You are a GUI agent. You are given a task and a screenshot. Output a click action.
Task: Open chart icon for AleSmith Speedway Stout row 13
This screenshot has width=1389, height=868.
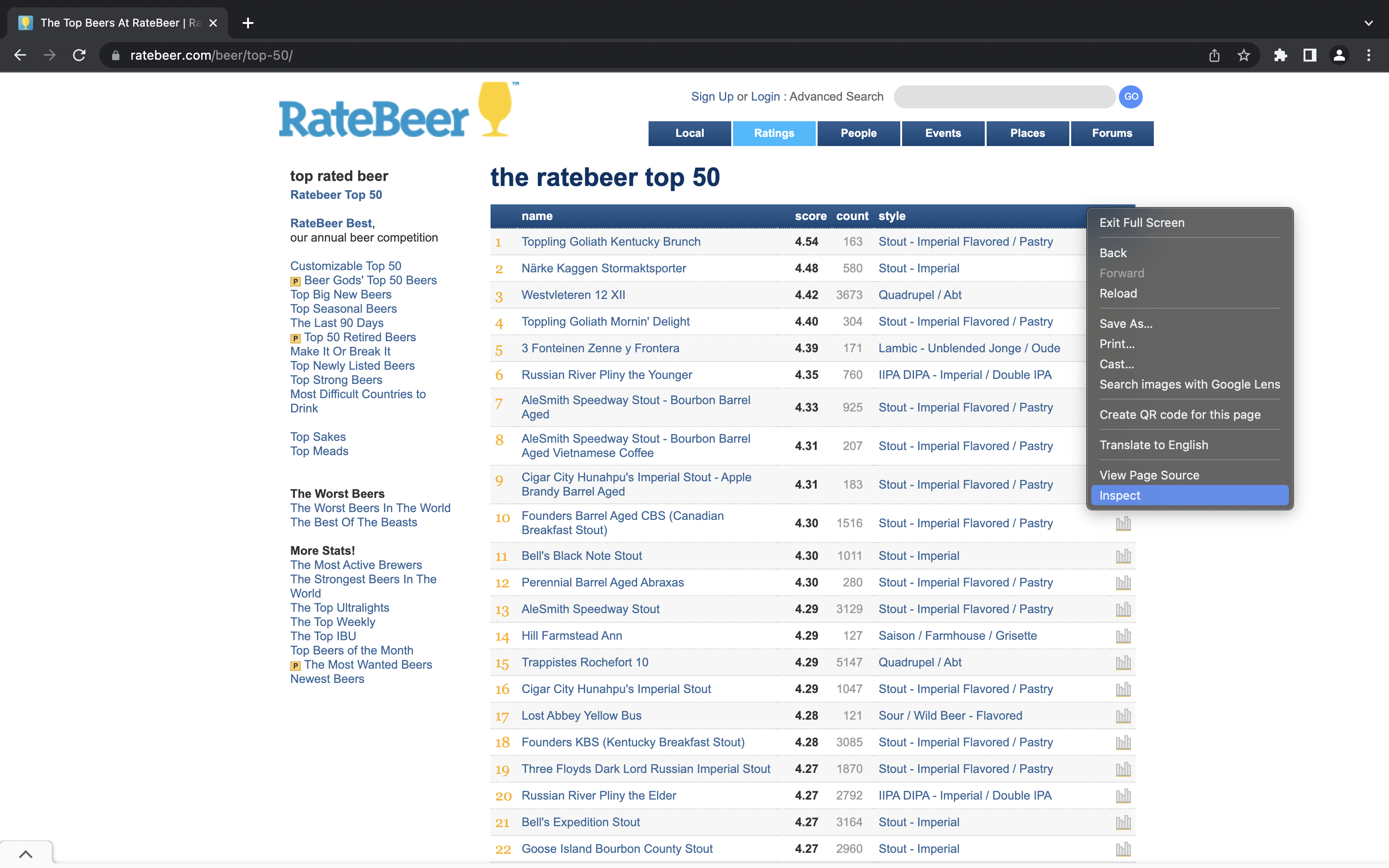[x=1123, y=609]
